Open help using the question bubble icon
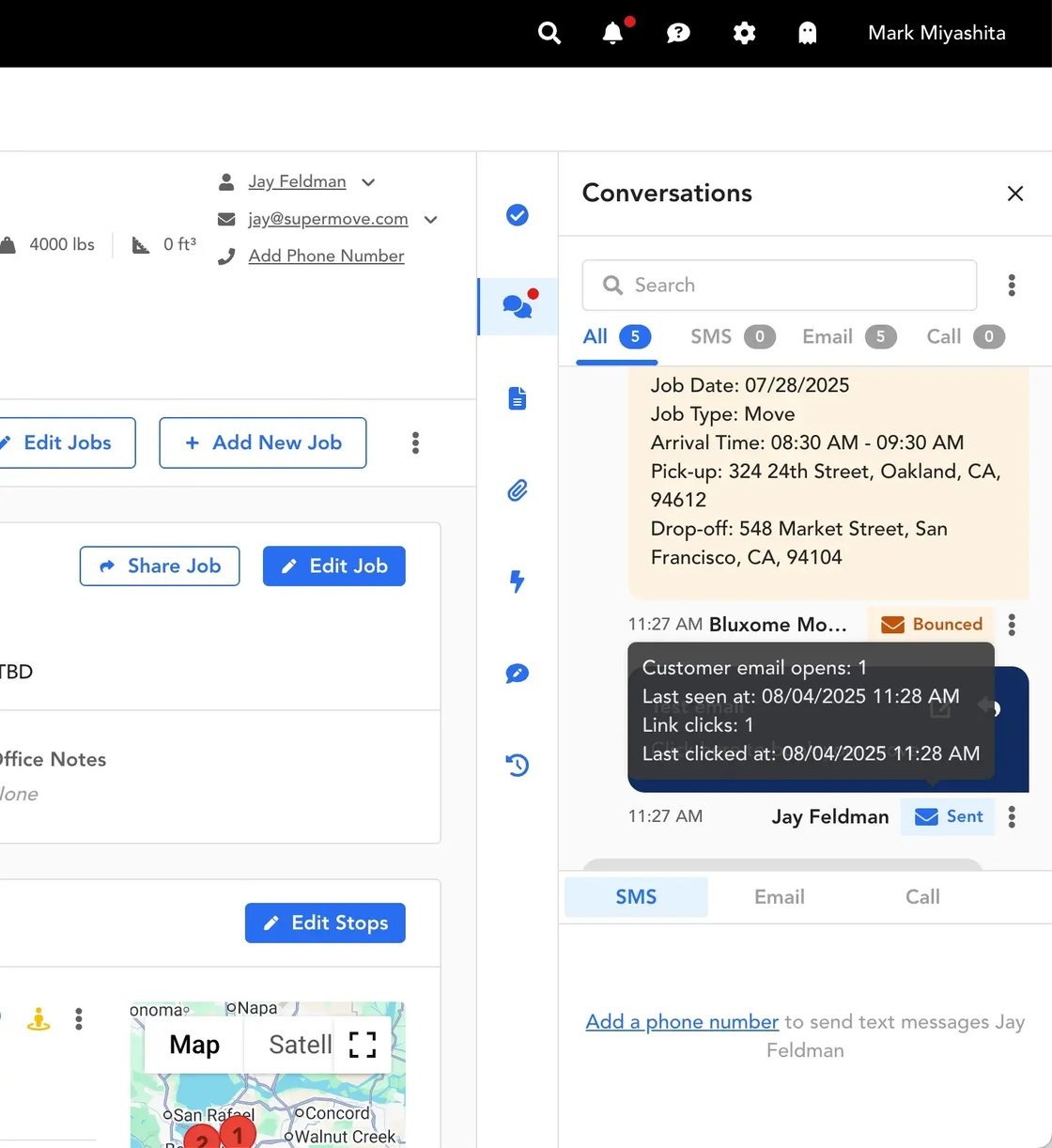Viewport: 1052px width, 1148px height. (x=678, y=33)
